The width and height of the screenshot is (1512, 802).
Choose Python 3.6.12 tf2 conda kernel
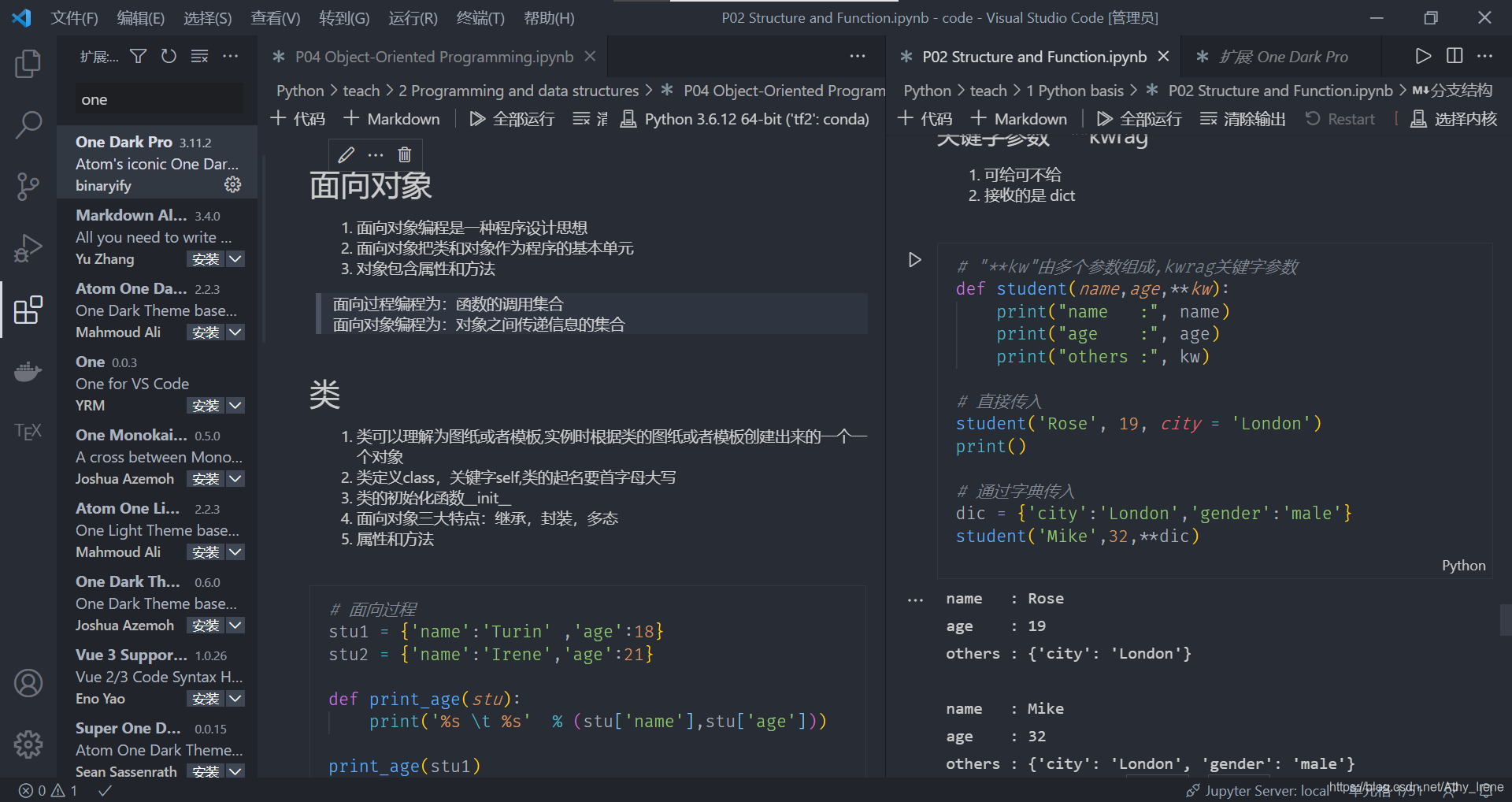click(x=745, y=119)
